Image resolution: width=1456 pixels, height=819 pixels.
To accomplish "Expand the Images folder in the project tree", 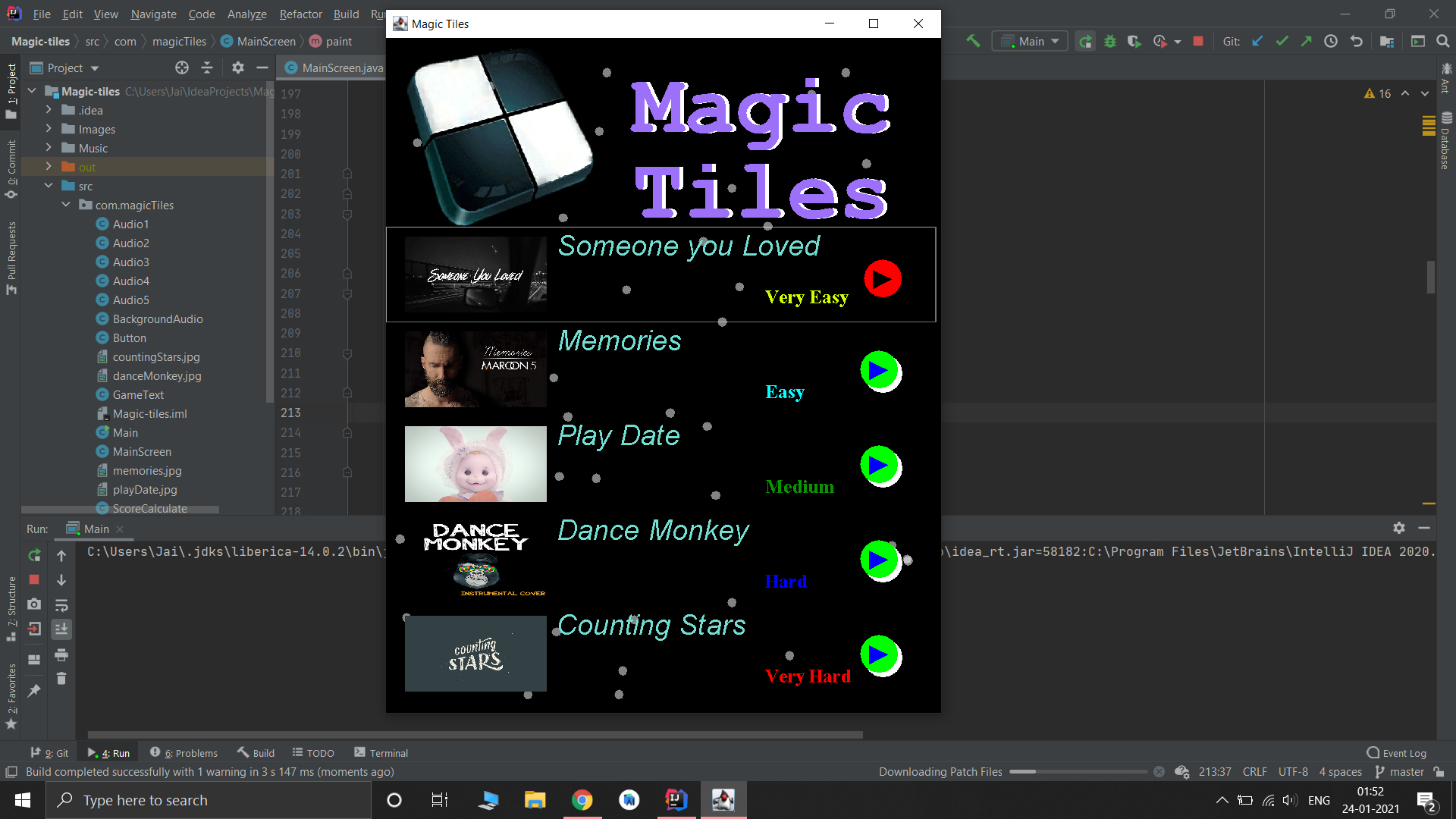I will (49, 129).
